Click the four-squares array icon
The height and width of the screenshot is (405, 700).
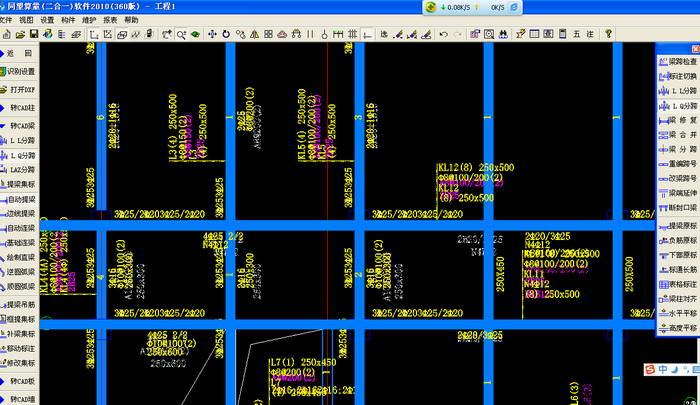coord(268,34)
